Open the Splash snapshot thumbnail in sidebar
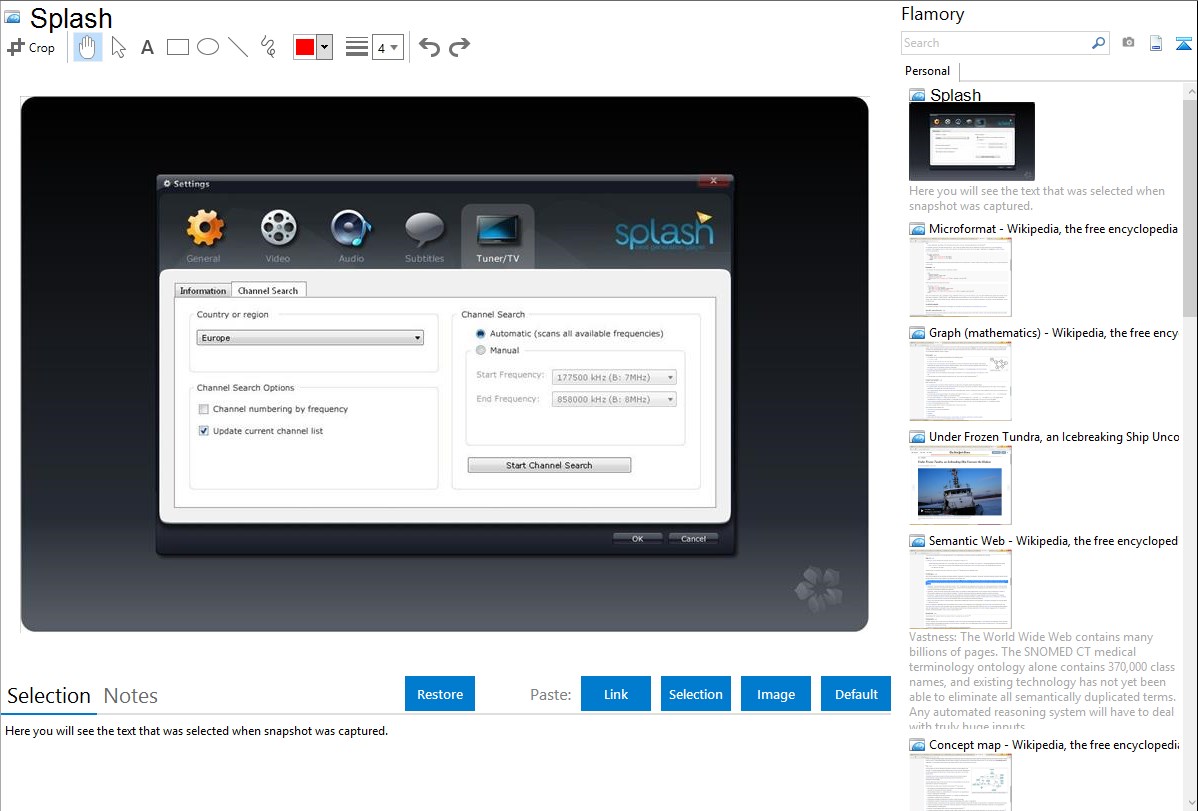Viewport: 1198px width, 811px height. click(972, 141)
